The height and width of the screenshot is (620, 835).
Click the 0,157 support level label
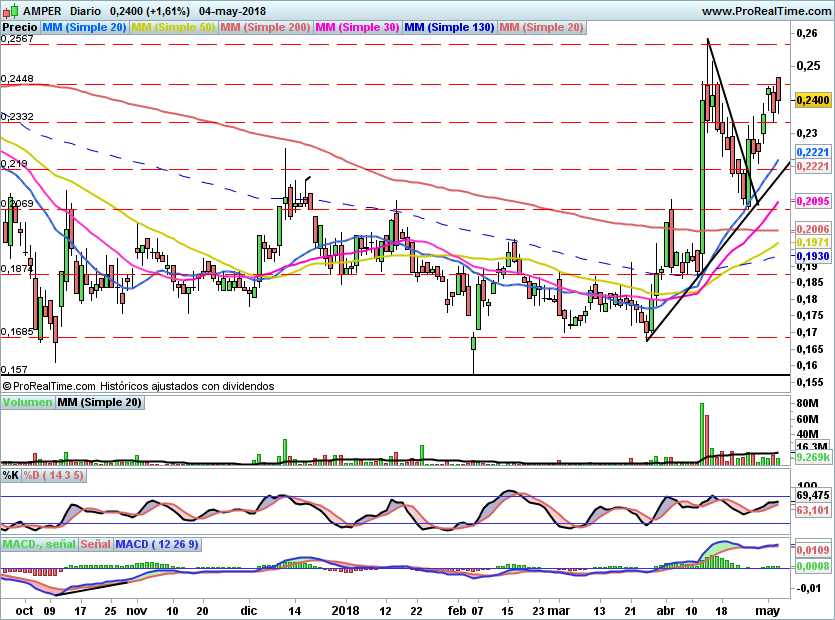click(14, 370)
